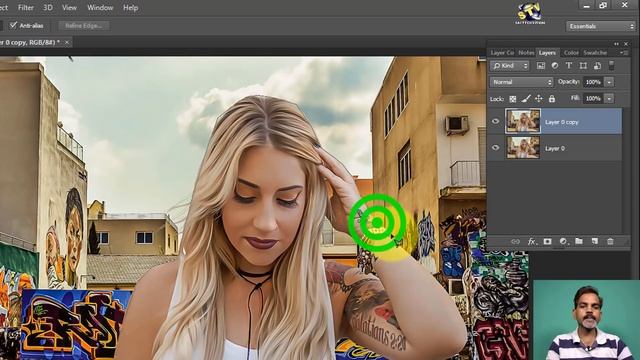Screen dimensions: 640x360
Task: Open the Filter menu
Action: point(26,8)
